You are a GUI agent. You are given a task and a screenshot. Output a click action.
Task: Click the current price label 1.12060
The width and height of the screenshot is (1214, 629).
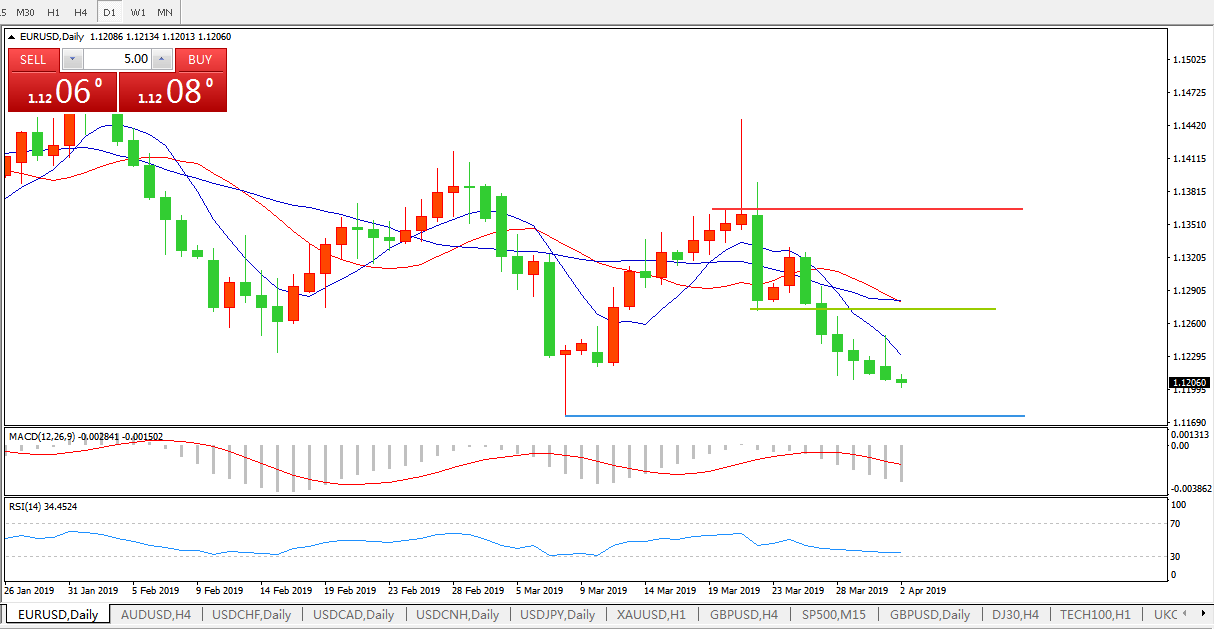[1188, 382]
